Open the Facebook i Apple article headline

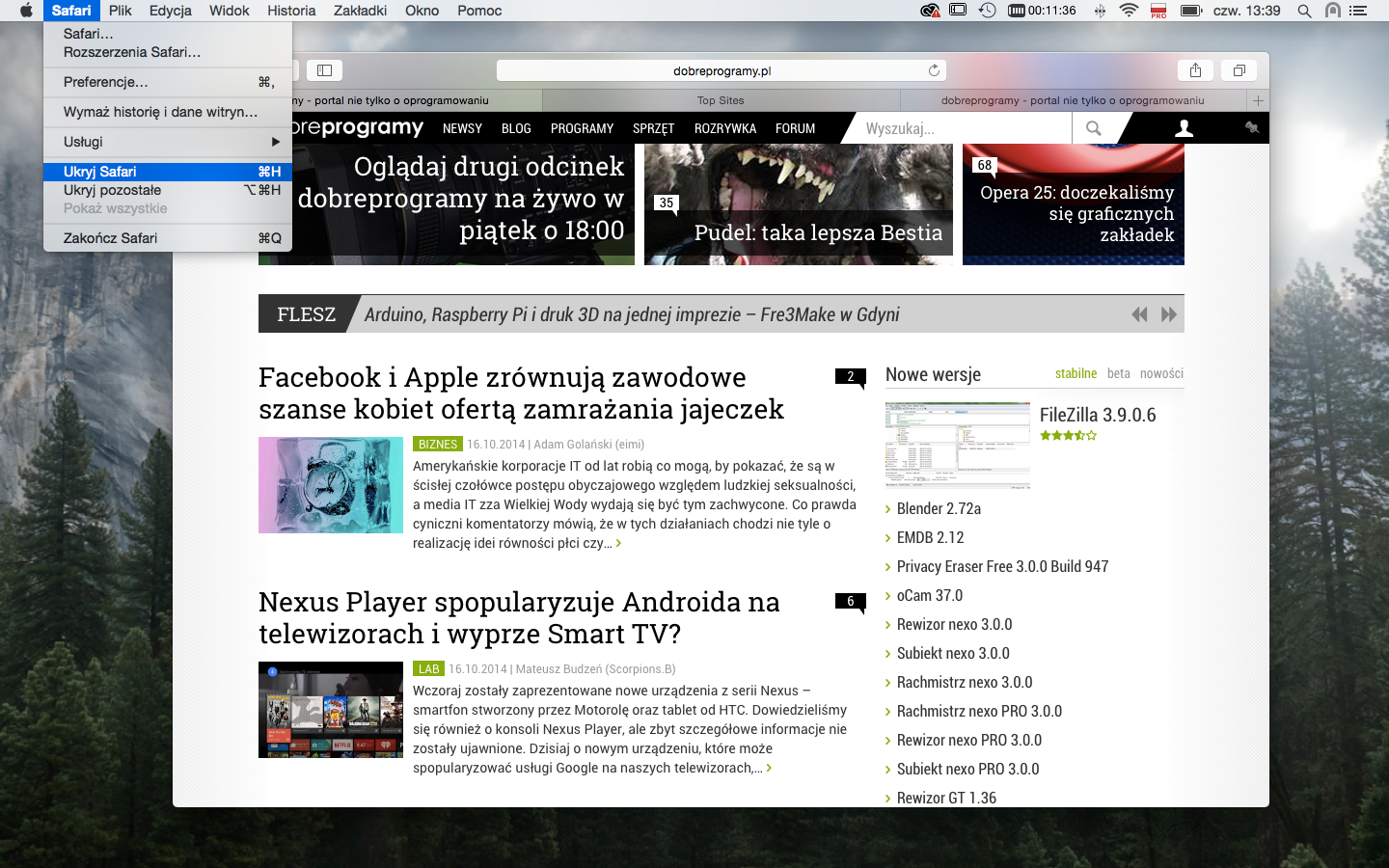click(521, 393)
